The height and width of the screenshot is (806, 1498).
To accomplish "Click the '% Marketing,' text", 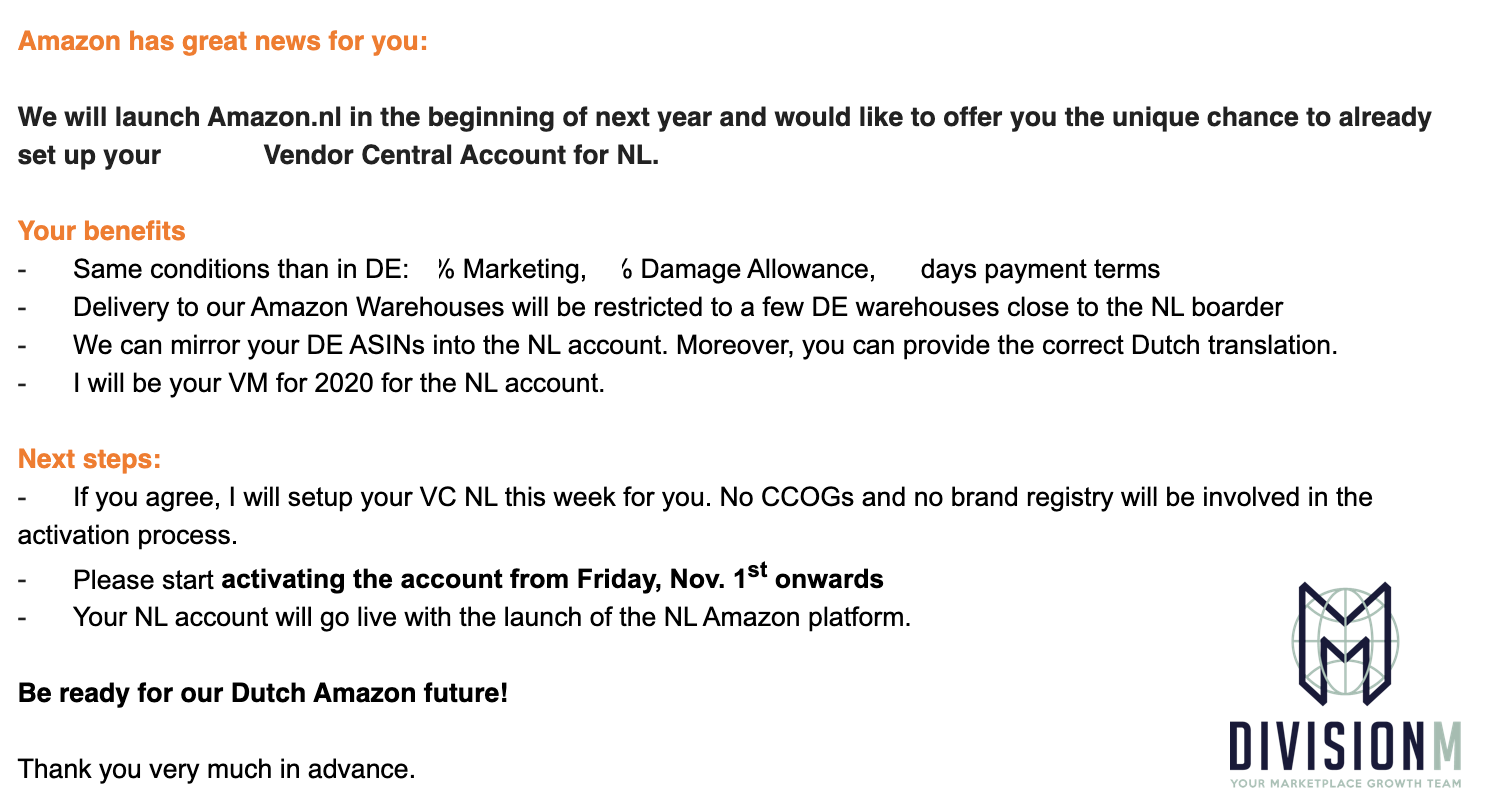I will (x=511, y=269).
